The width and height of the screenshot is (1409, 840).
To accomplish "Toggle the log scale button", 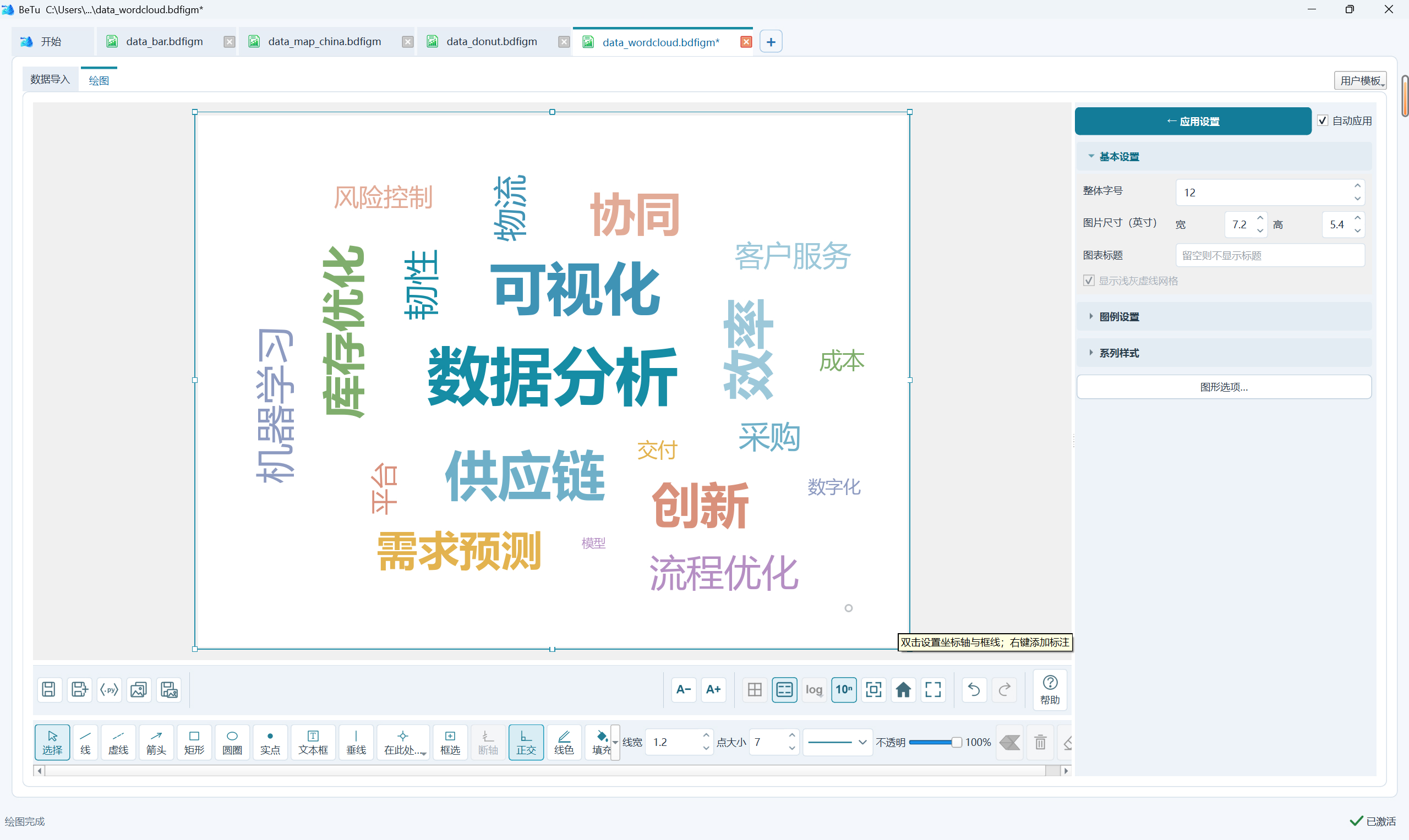I will pos(814,689).
